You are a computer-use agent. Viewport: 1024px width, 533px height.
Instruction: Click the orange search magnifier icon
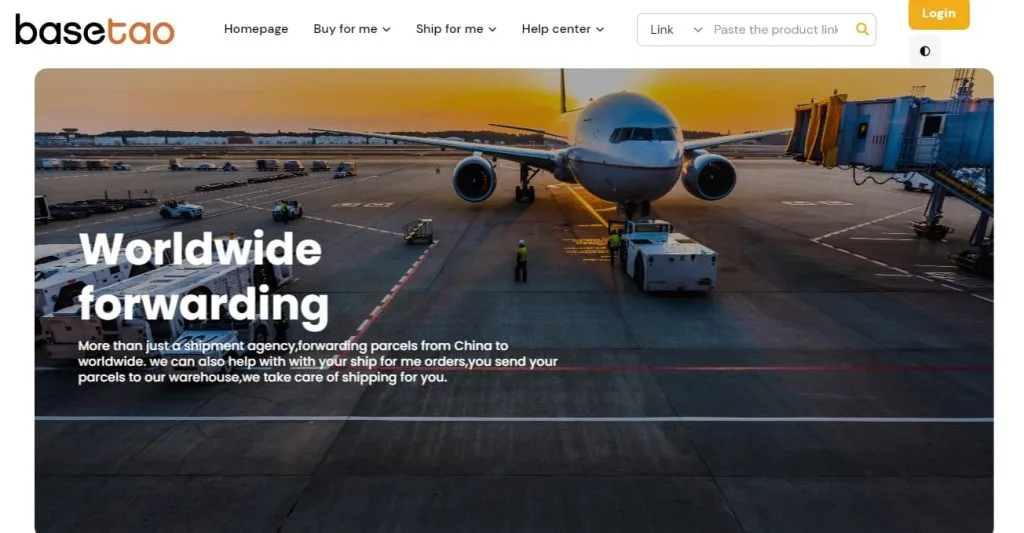[862, 29]
